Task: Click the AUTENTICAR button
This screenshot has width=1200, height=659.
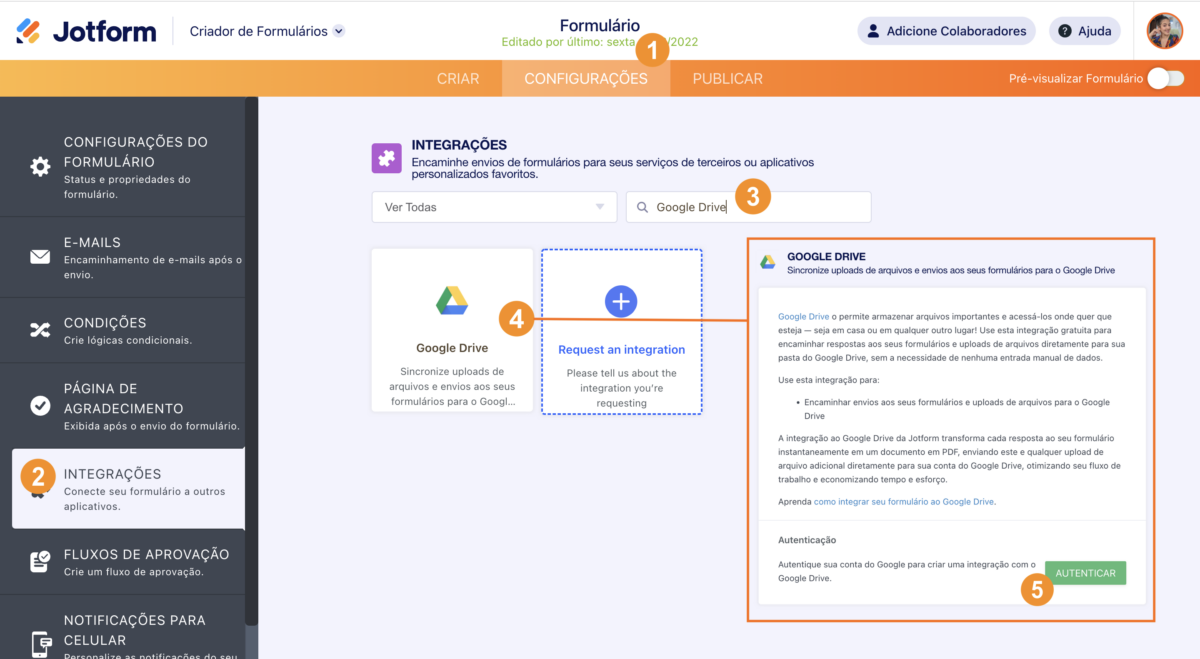Action: (1086, 573)
